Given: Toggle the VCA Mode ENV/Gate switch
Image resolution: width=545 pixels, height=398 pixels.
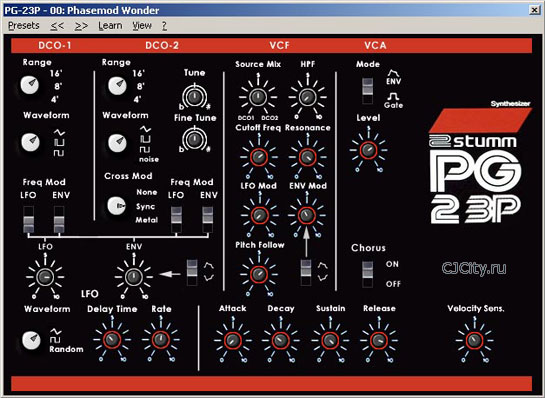Looking at the screenshot, I should coord(367,91).
